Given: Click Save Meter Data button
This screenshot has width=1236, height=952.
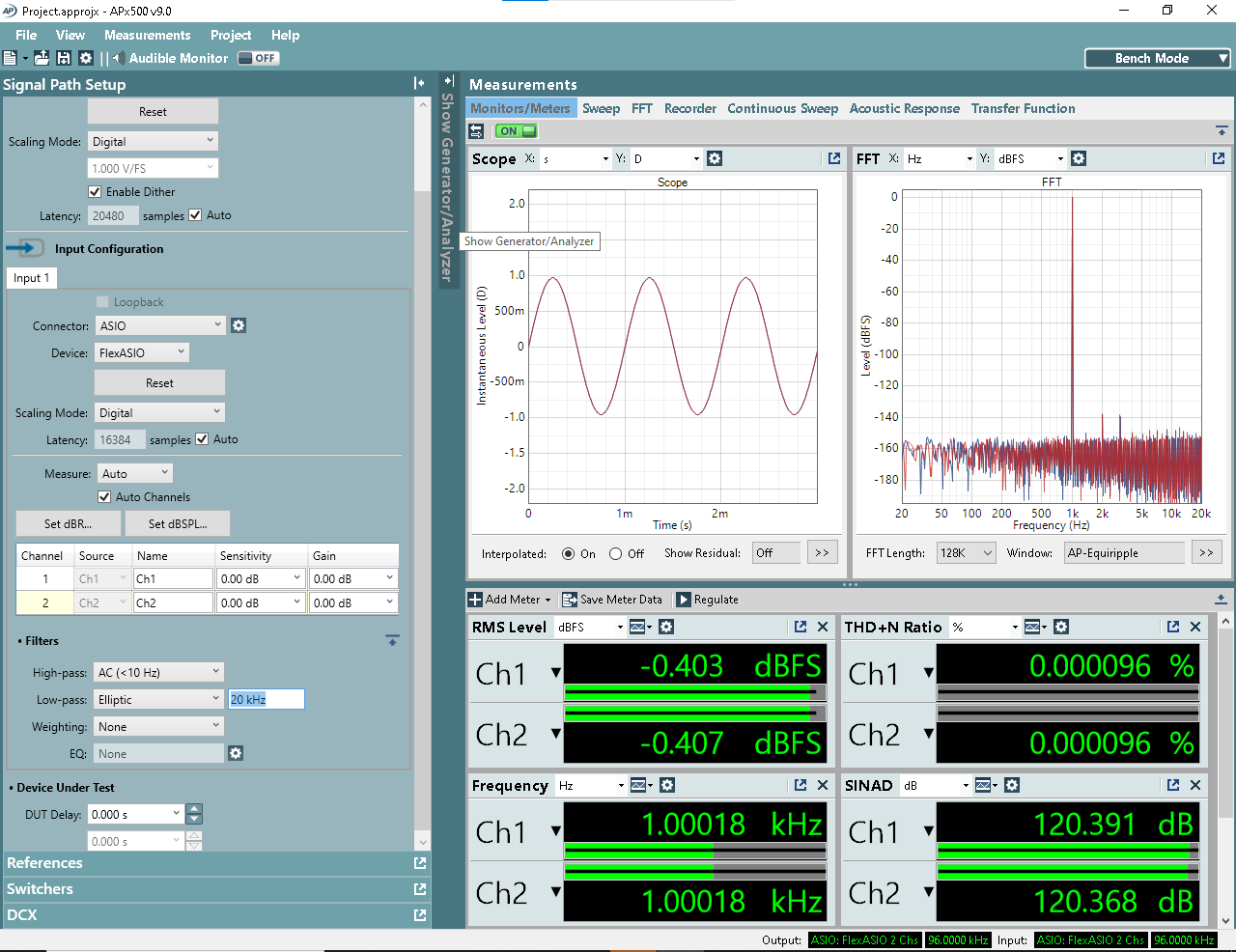Looking at the screenshot, I should [612, 600].
